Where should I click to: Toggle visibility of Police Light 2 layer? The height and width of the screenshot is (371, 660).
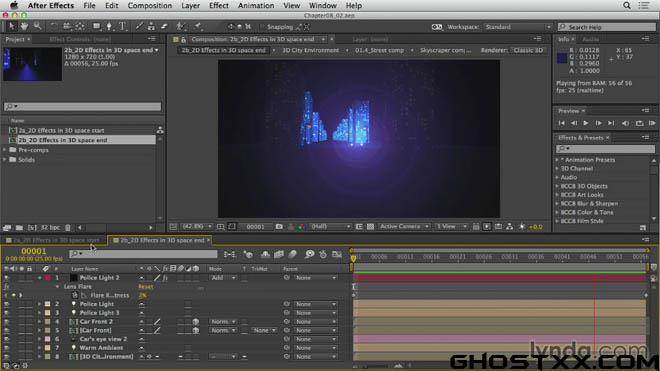point(6,278)
